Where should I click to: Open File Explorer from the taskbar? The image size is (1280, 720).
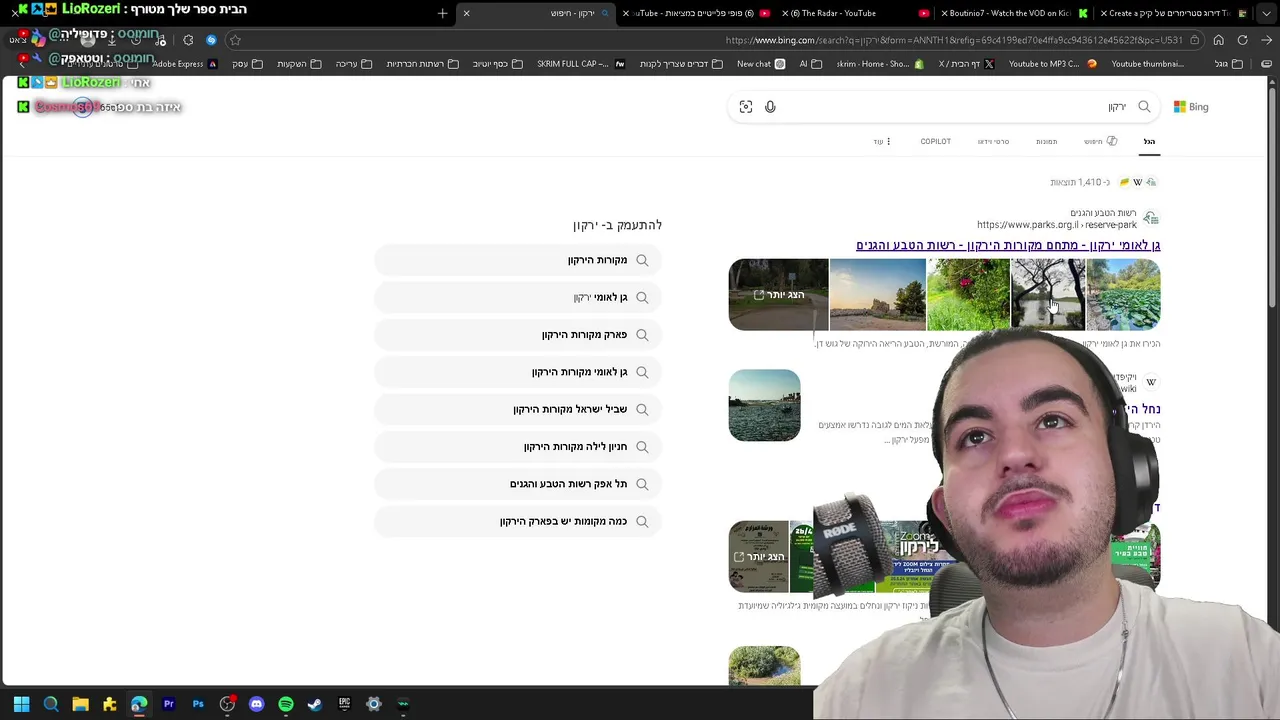(x=80, y=704)
